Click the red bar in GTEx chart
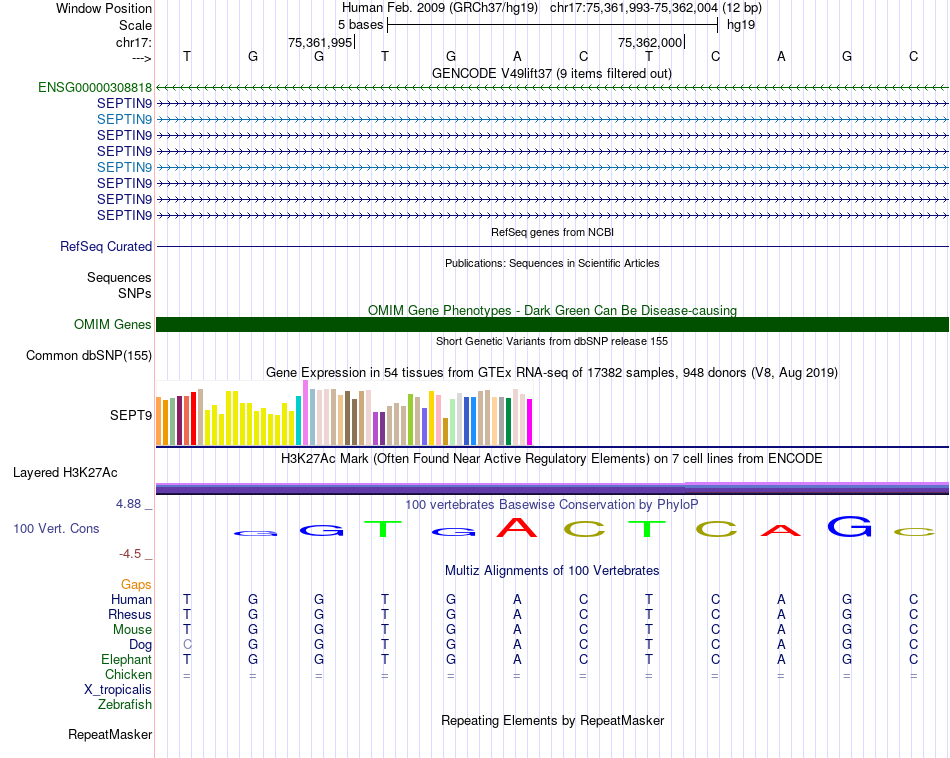 click(193, 419)
